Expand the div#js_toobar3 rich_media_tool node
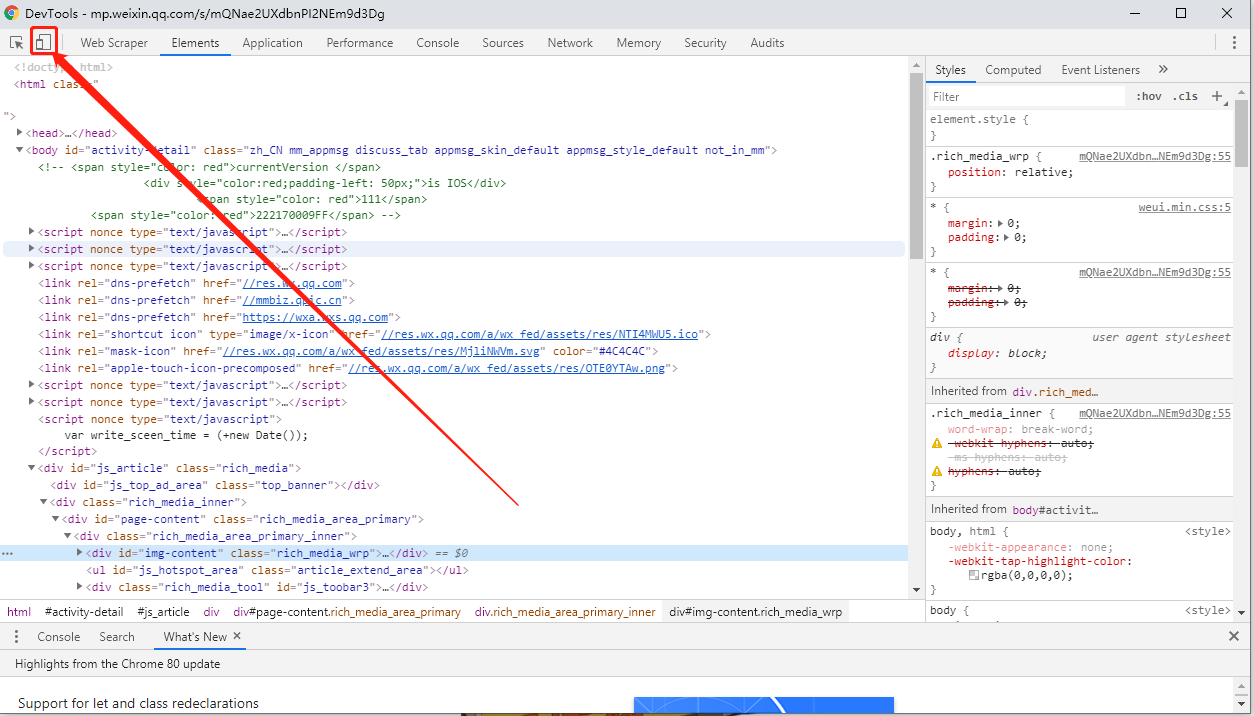 80,587
